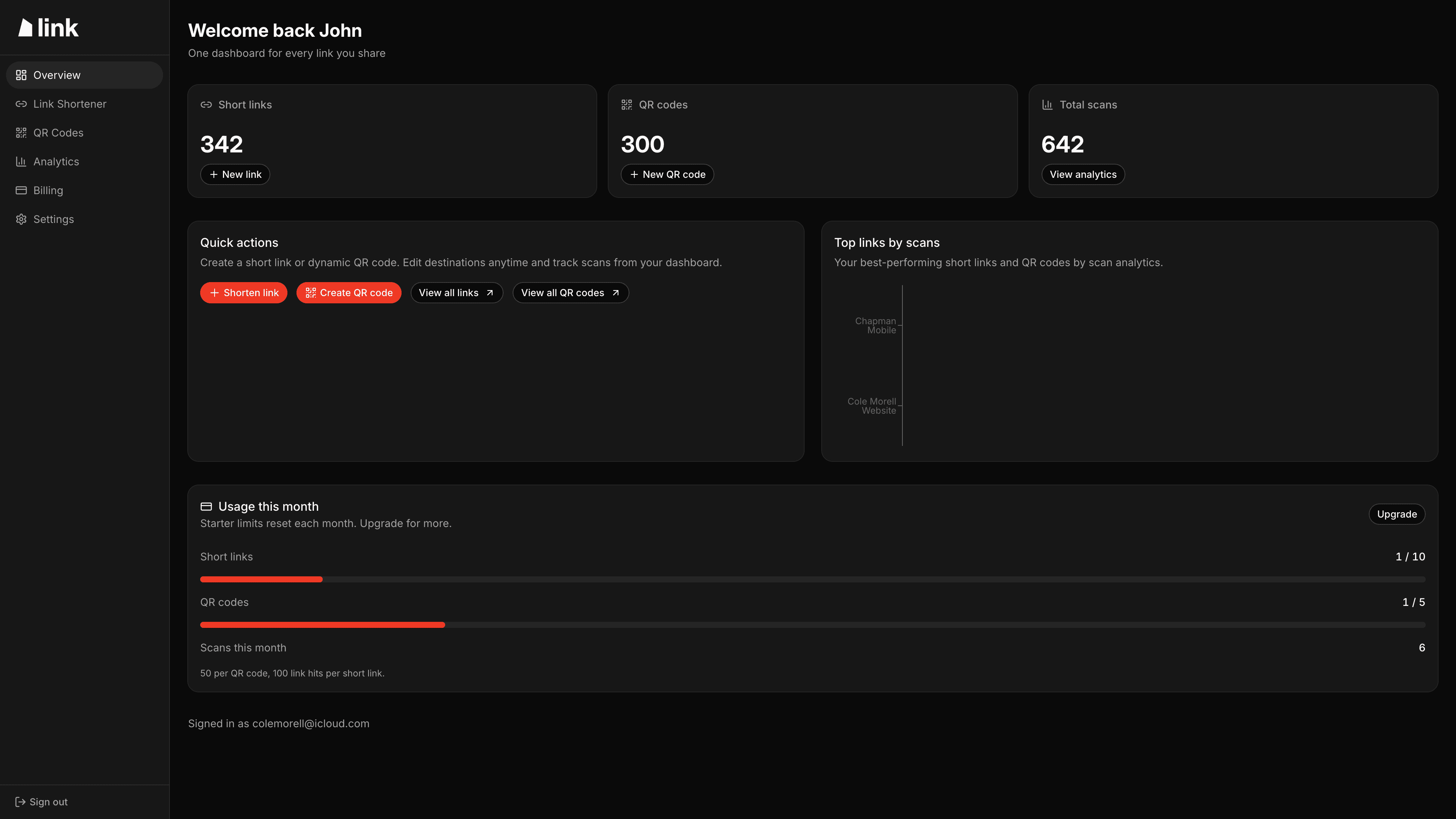Click the Settings gear icon

click(21, 219)
